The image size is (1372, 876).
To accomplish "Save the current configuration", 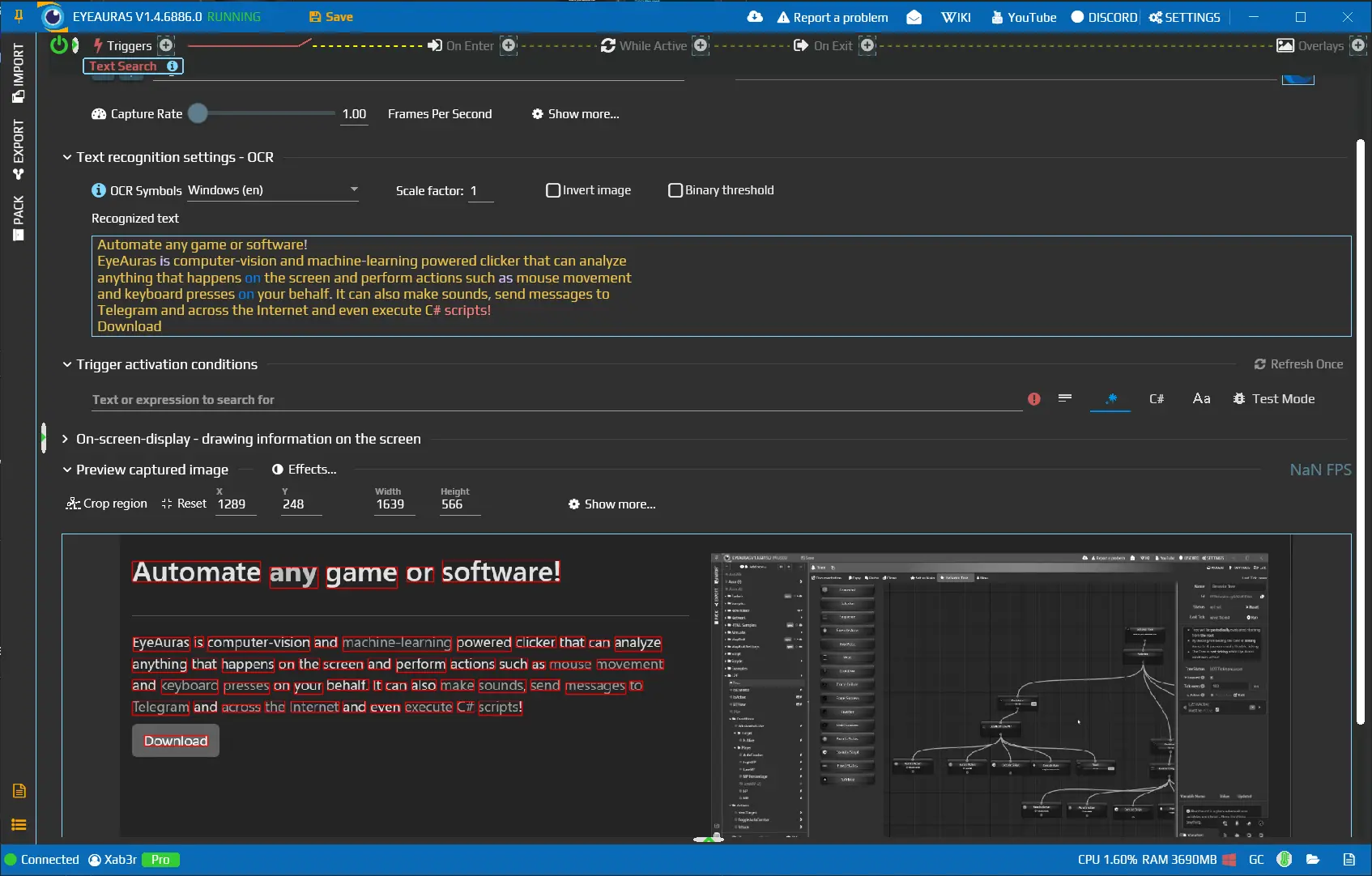I will click(330, 16).
